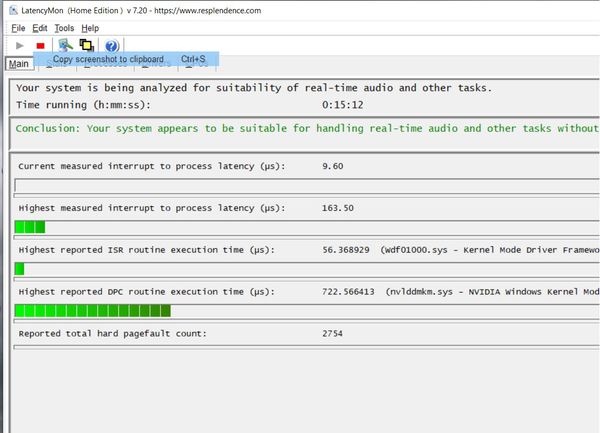Click the LatencyMon window title text
Image resolution: width=600 pixels, height=433 pixels.
click(x=141, y=11)
